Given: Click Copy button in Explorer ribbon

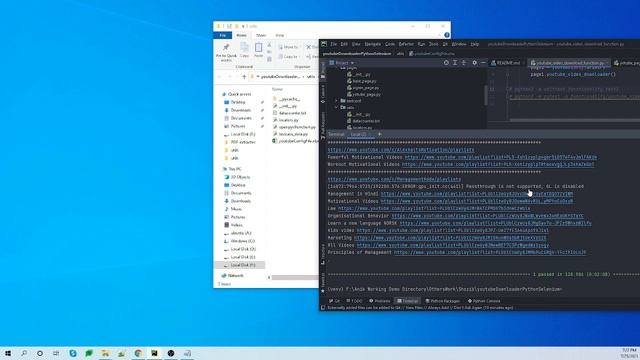Looking at the screenshot, I should click(244, 51).
